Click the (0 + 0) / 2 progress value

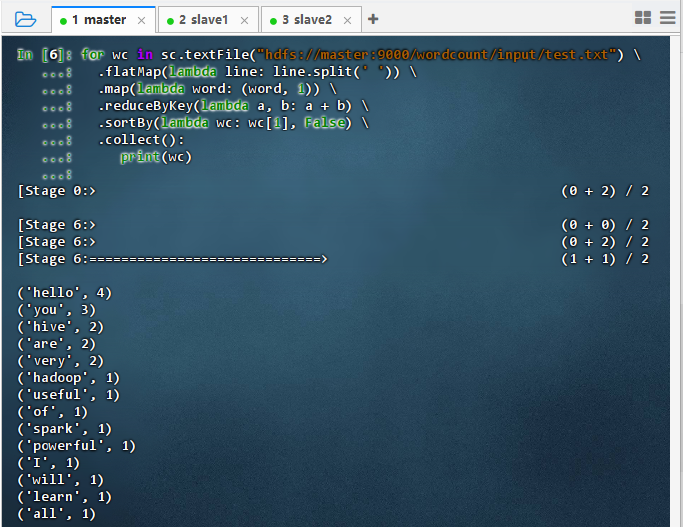605,225
